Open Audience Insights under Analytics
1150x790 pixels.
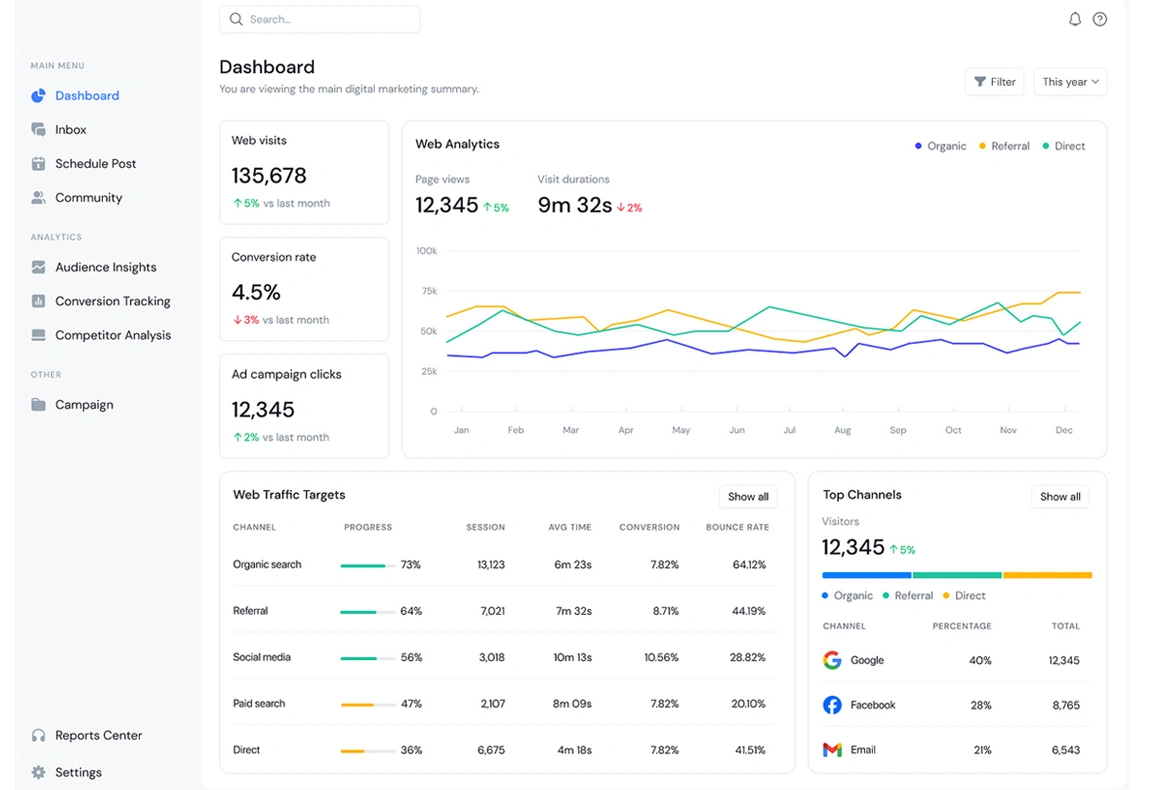38,267
